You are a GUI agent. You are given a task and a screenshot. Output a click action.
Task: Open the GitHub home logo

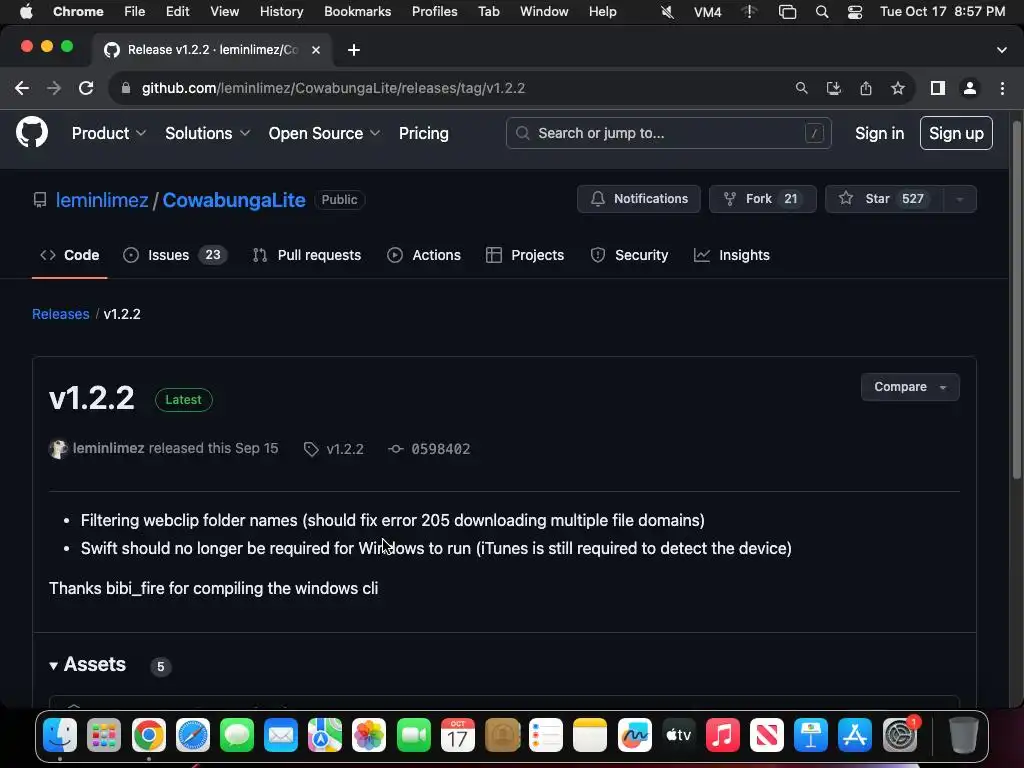coord(32,133)
